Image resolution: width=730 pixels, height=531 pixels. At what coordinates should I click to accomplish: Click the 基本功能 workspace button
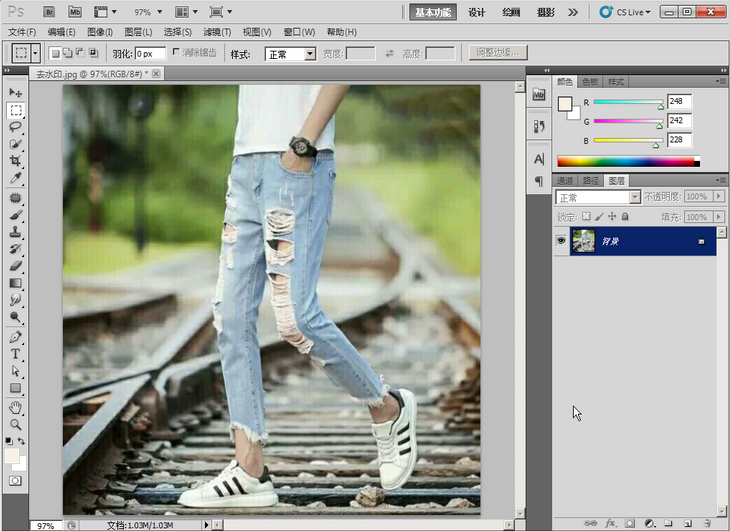pos(433,12)
